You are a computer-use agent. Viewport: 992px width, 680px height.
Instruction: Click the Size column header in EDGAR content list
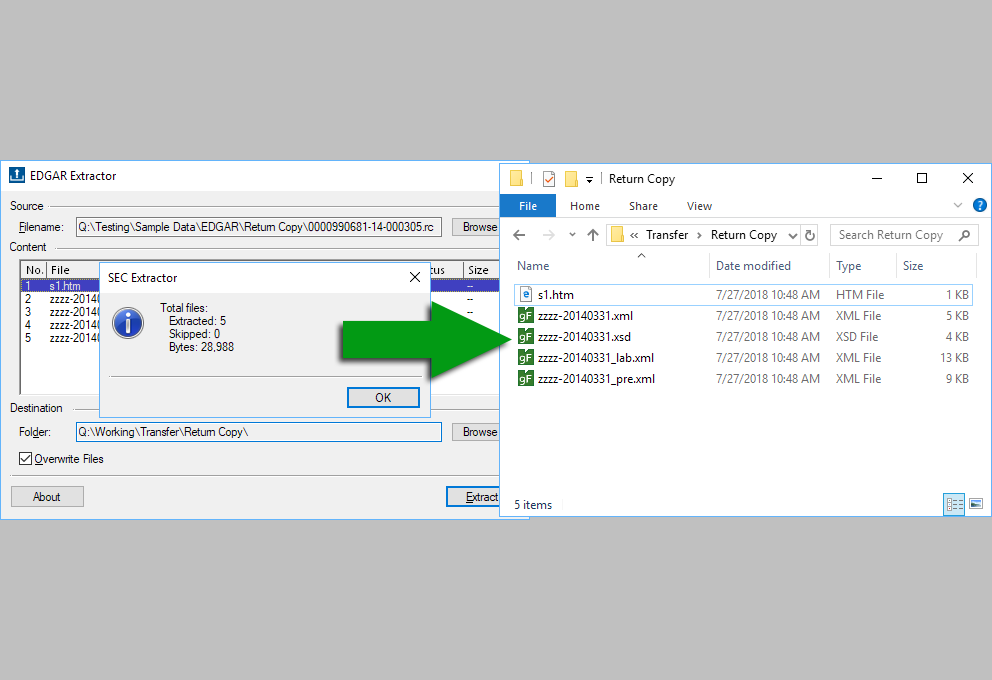481,270
